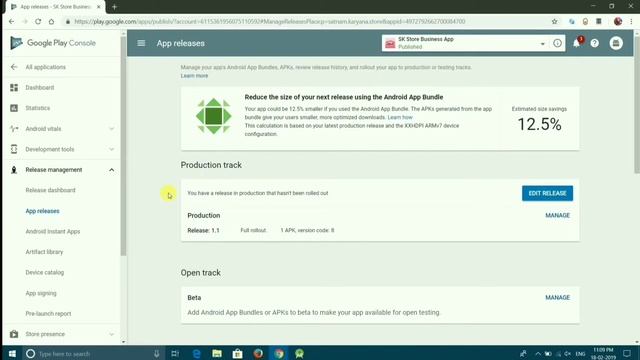Screen dimensions: 640x360
Task: Click MANAGE for Production track
Action: (557, 215)
